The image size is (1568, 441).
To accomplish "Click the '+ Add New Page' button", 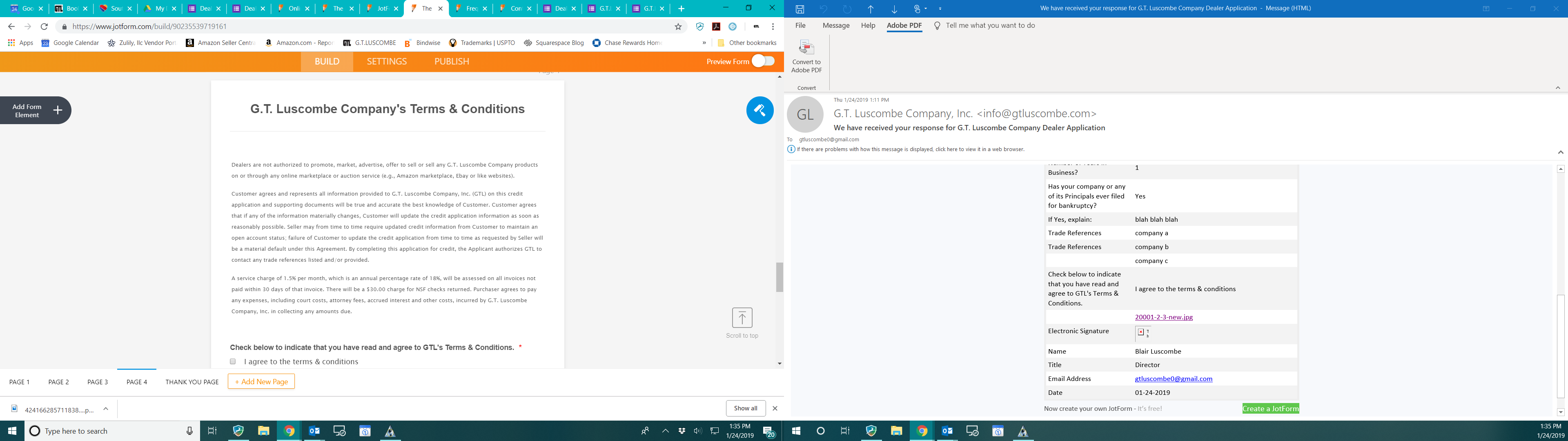I will point(261,381).
